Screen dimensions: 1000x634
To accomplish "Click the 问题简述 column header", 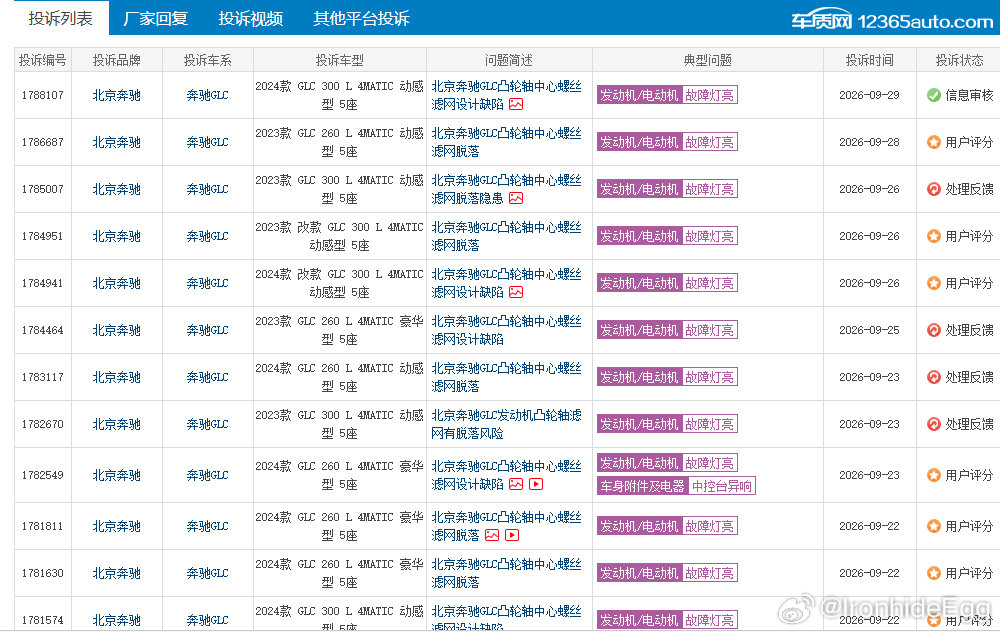I will [x=509, y=60].
